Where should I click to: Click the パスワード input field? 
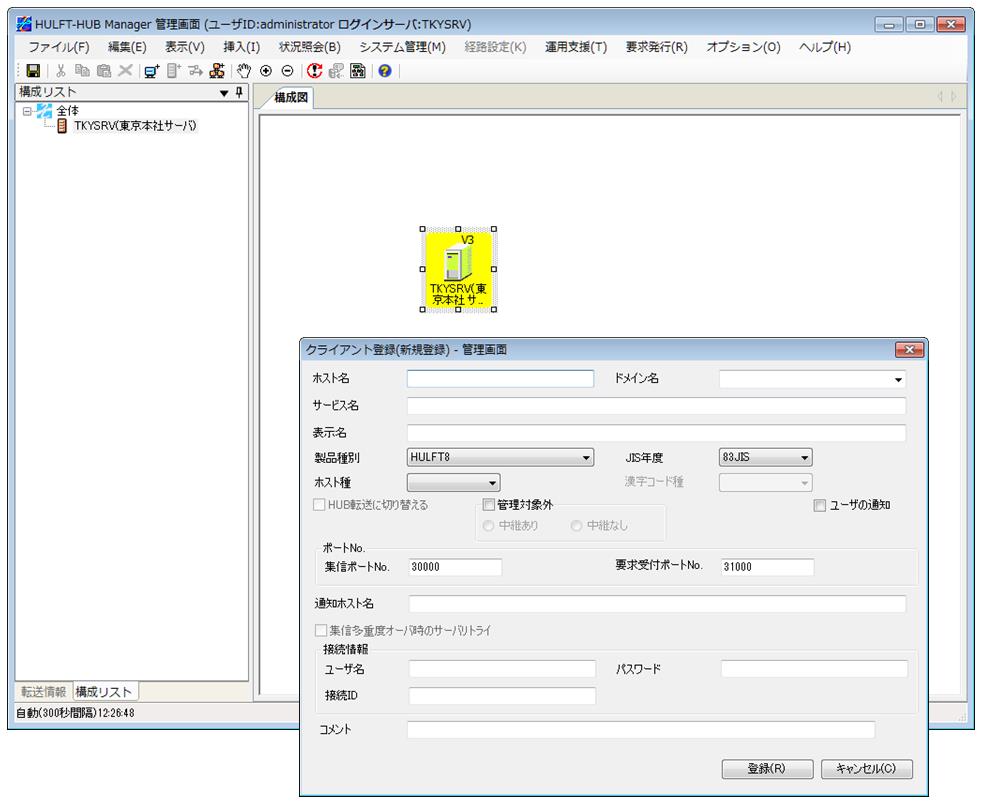pyautogui.click(x=814, y=669)
